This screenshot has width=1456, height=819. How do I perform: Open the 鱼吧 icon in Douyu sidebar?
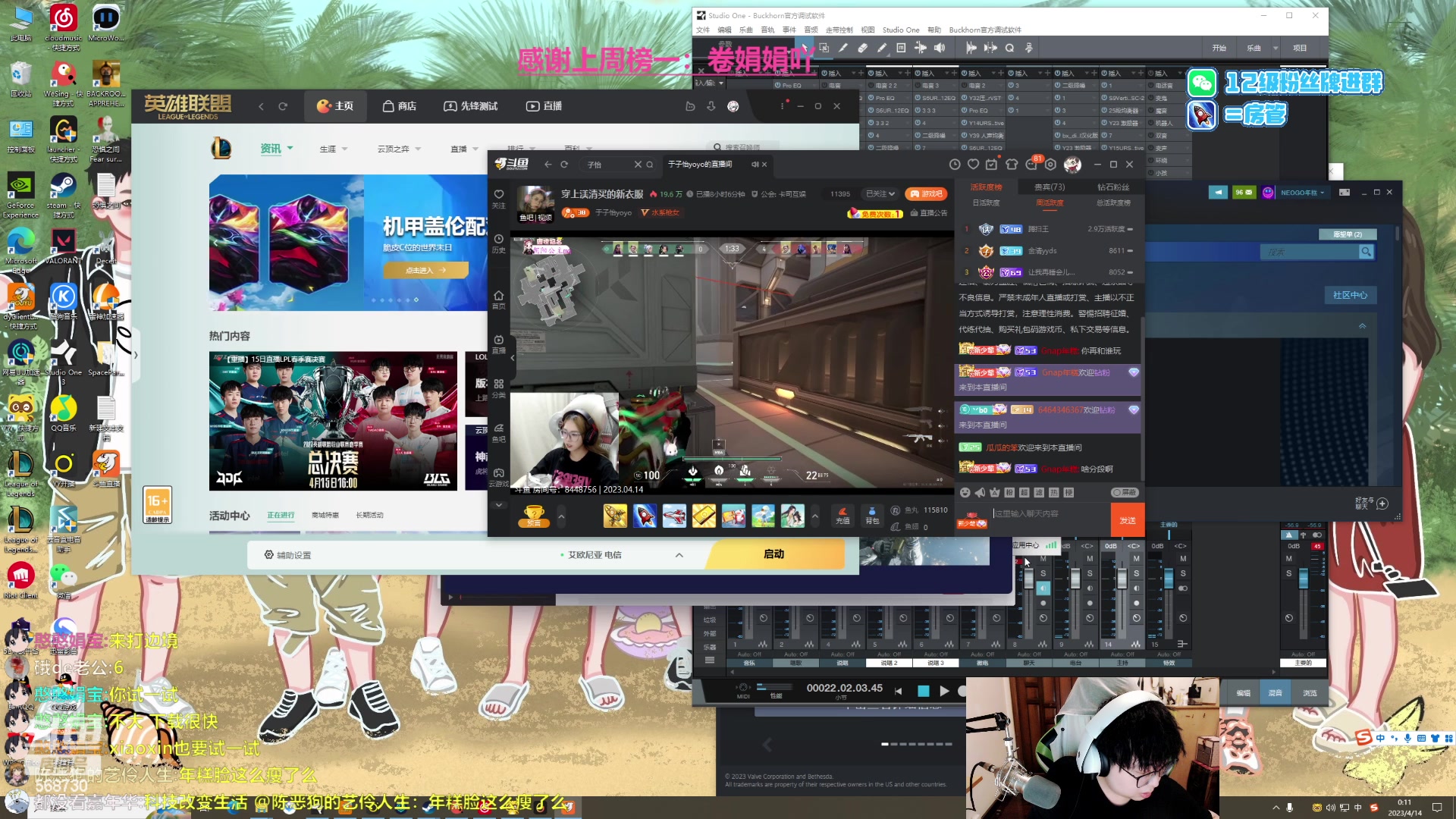click(498, 433)
